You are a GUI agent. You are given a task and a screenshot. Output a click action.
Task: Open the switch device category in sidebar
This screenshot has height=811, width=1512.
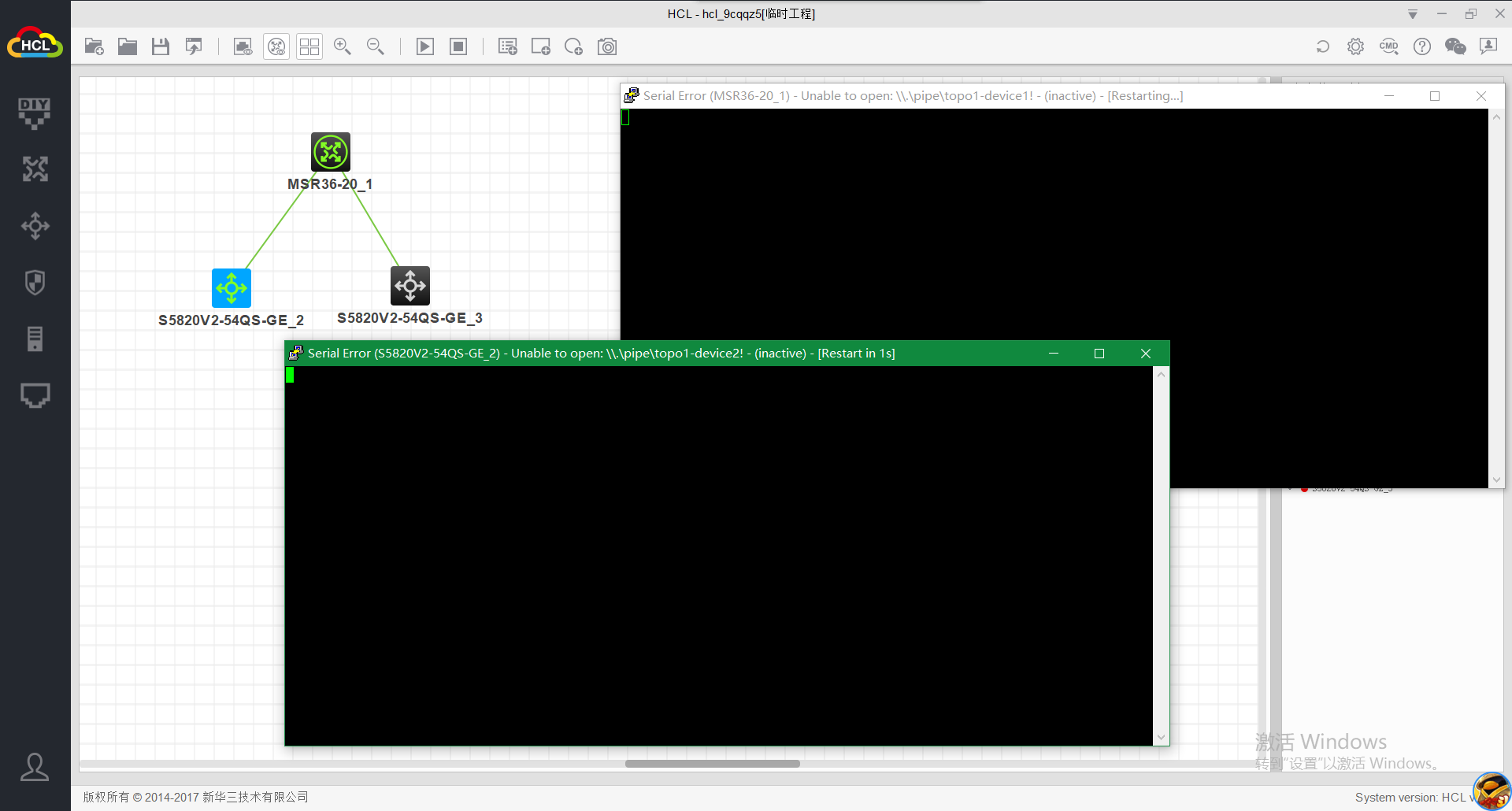(35, 226)
